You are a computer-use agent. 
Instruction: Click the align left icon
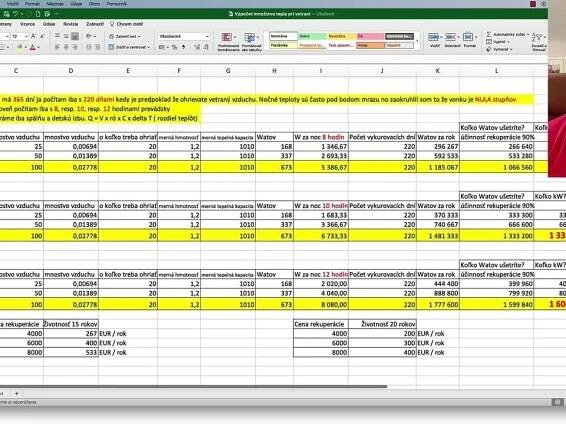coord(57,47)
